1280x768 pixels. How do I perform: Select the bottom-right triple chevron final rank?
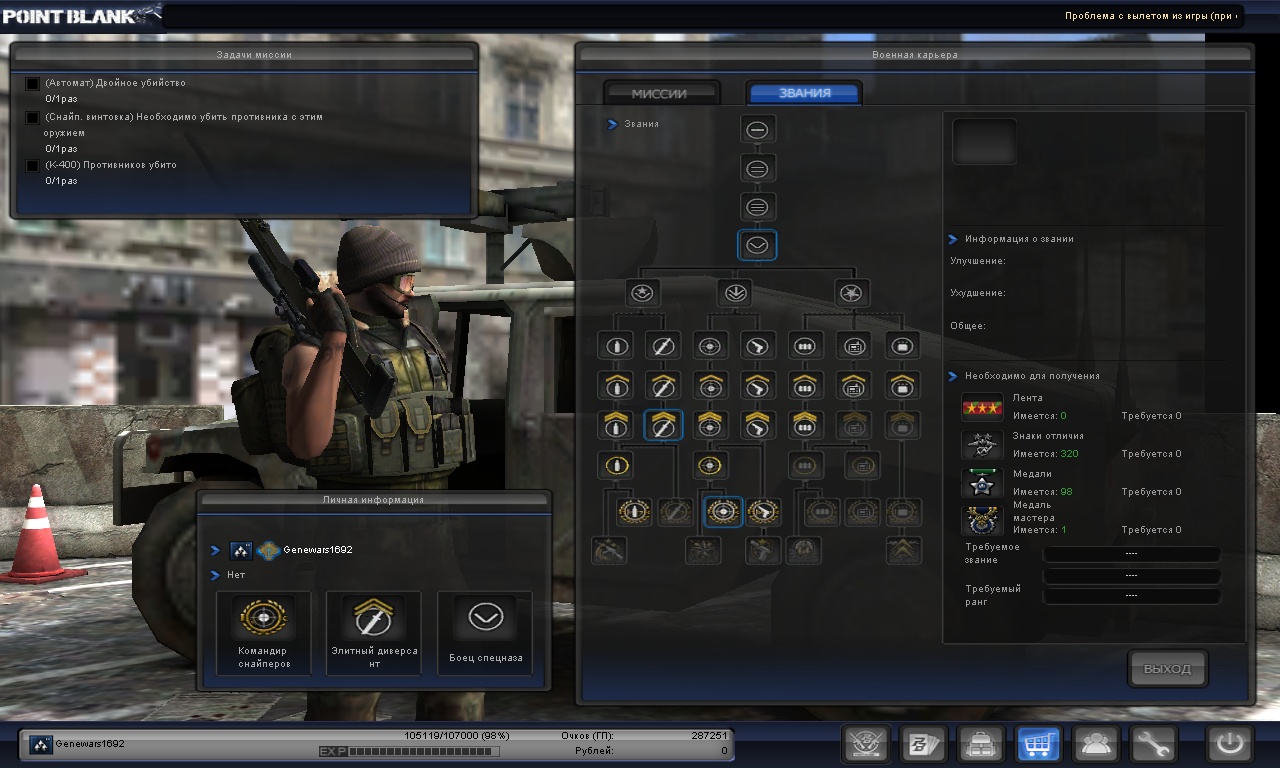[x=903, y=550]
